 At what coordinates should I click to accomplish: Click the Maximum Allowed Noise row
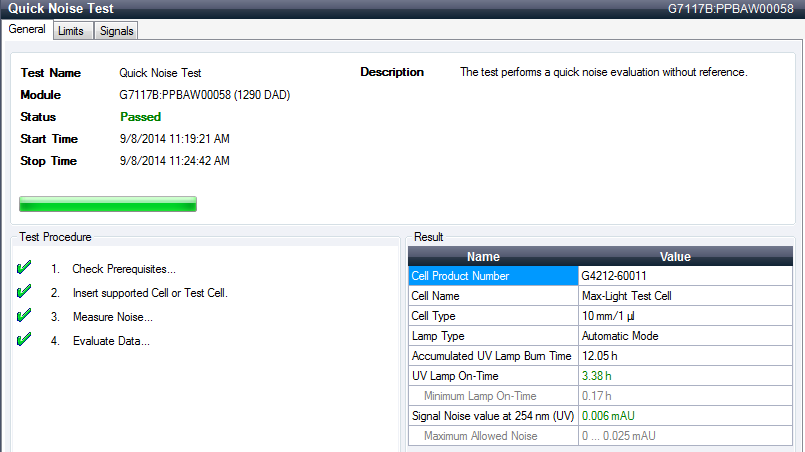point(481,436)
